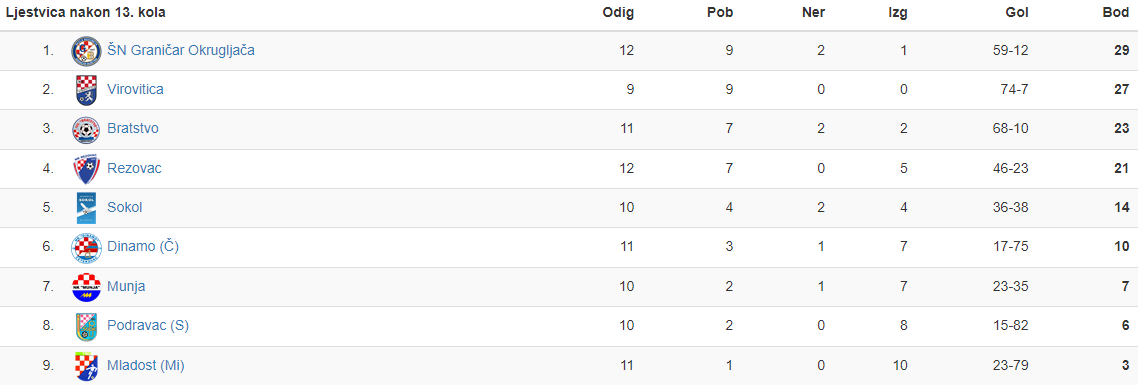Open the ŠN Graničar Okrugljača team link
Image resolution: width=1139 pixels, height=387 pixels.
(x=181, y=51)
